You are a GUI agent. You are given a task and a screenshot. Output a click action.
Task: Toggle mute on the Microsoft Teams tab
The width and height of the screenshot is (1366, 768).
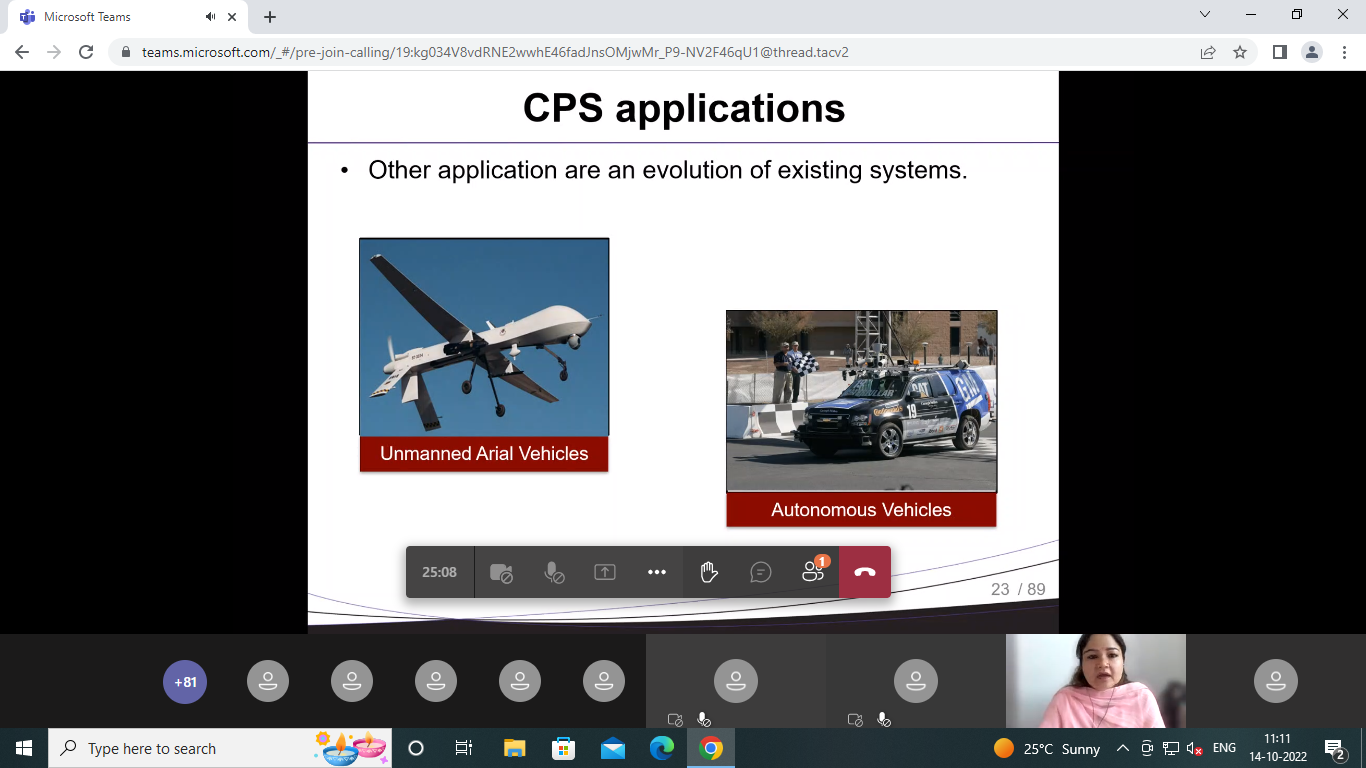tap(211, 17)
